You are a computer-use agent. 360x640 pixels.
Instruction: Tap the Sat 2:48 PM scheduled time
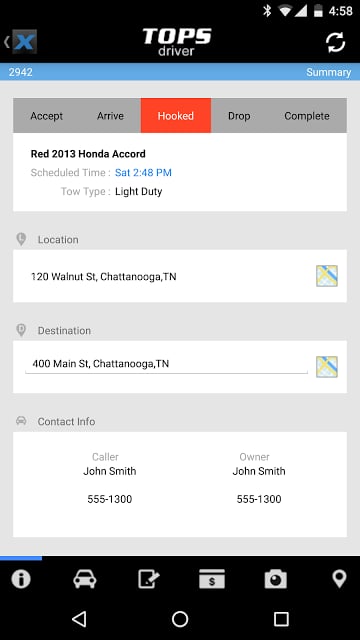(x=143, y=173)
